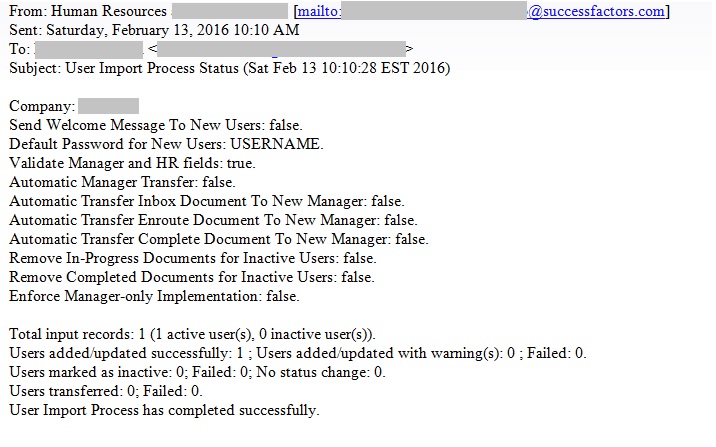Click the Automatic Manager Transfer line
716x447 pixels.
click(x=122, y=182)
